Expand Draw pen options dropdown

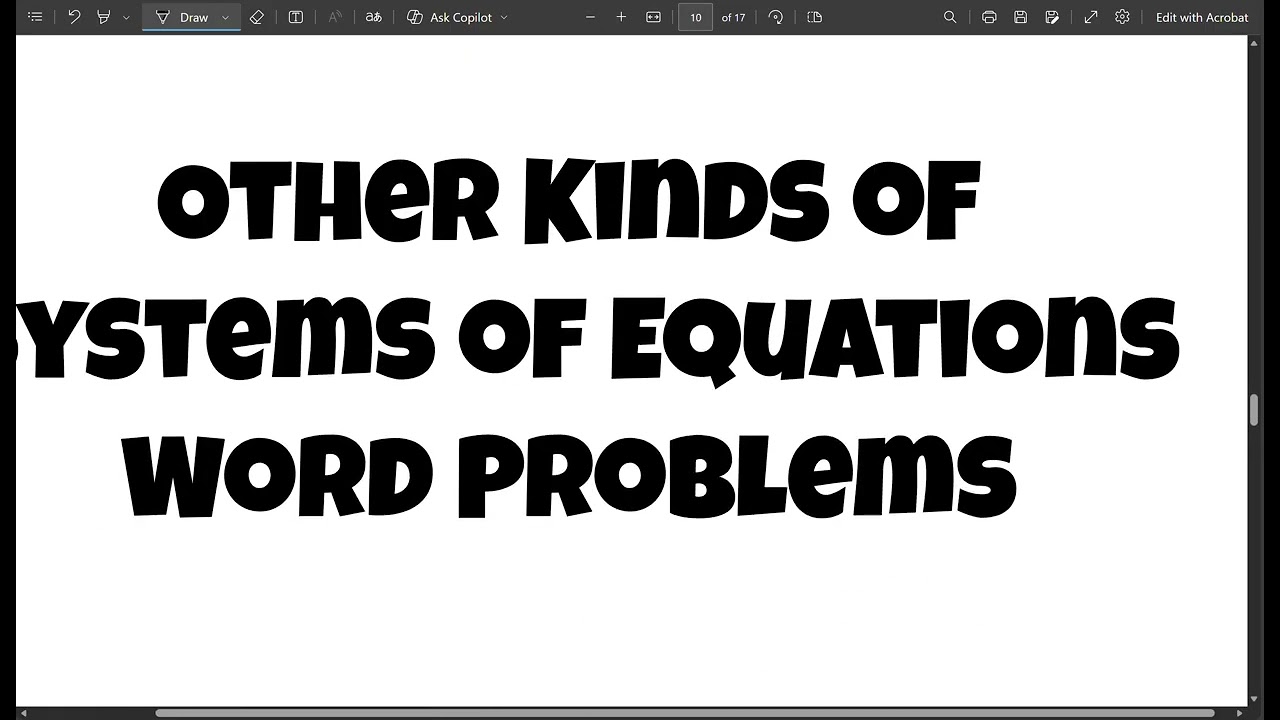tap(225, 17)
